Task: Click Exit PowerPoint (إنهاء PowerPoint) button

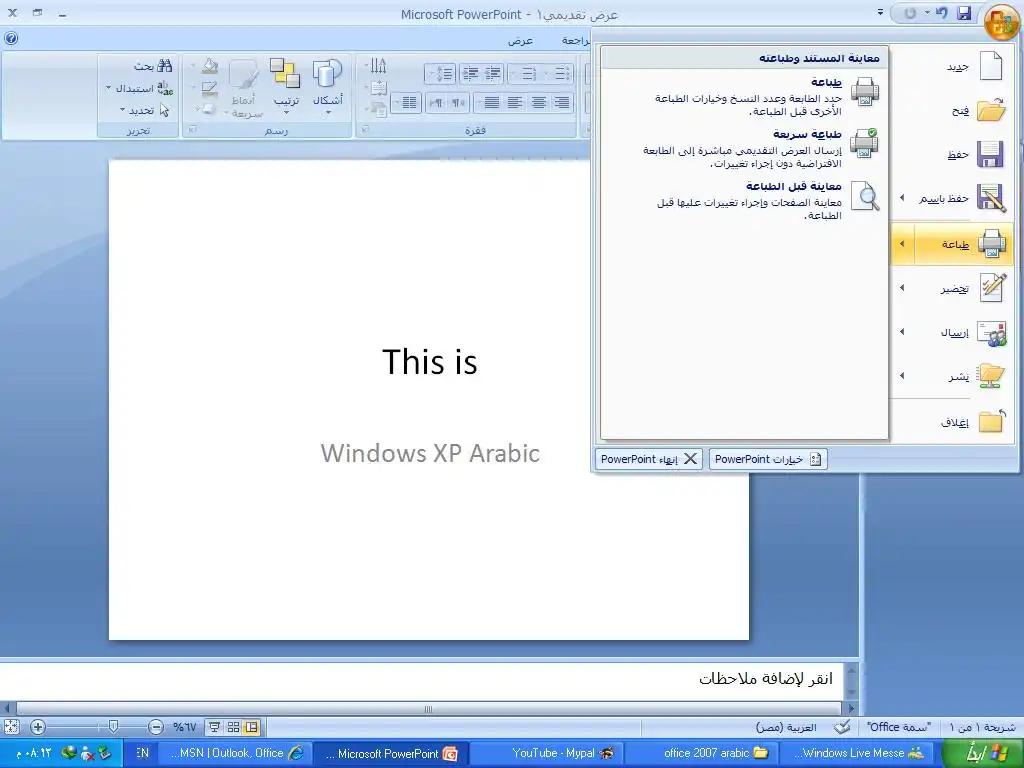Action: pos(648,459)
